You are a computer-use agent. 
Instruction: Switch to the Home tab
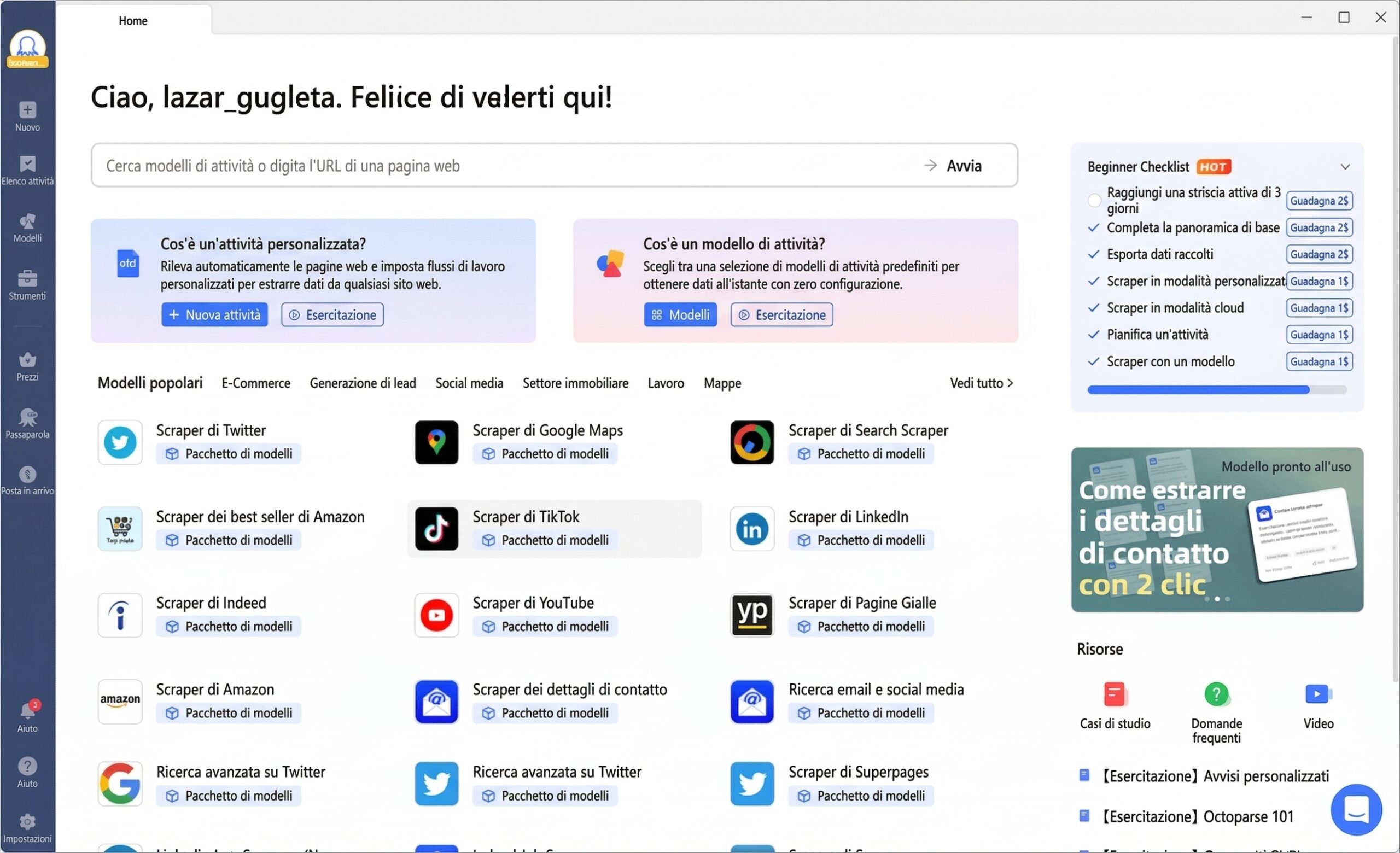(132, 20)
